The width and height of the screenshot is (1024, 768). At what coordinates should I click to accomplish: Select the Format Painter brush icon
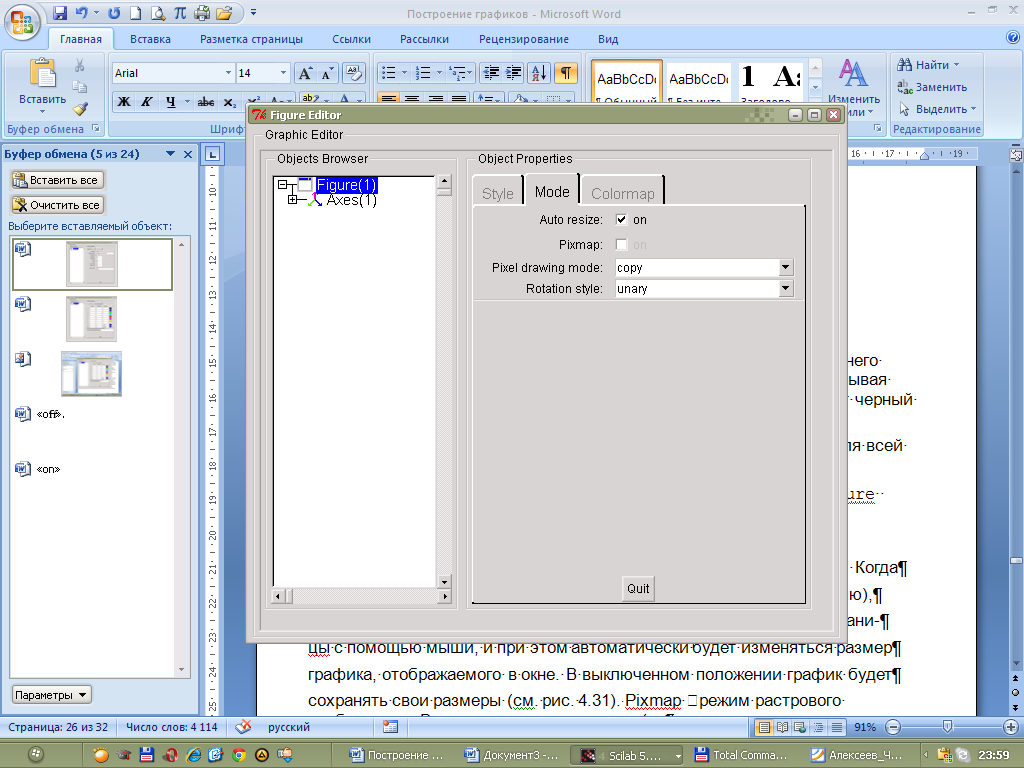click(80, 108)
